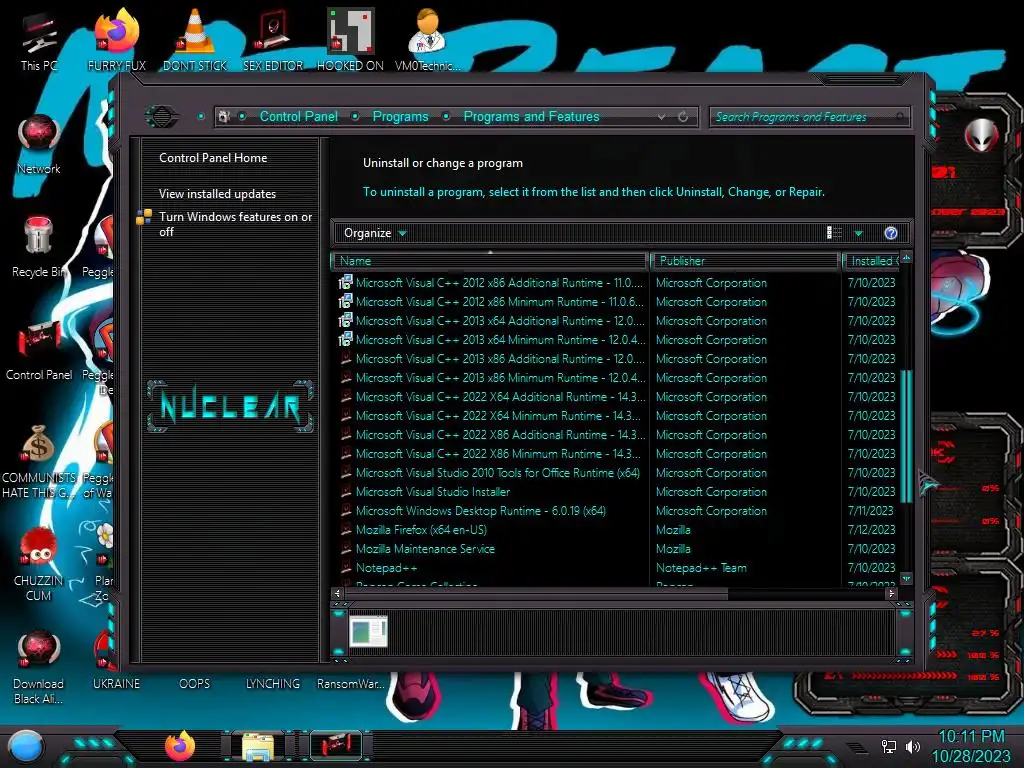
Task: Click the taskbar clock and date
Action: click(x=971, y=746)
